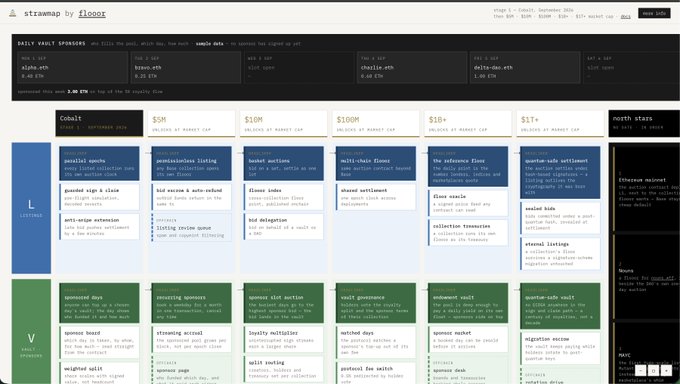
Task: Open the multi-chain flooor card
Action: 376,164
